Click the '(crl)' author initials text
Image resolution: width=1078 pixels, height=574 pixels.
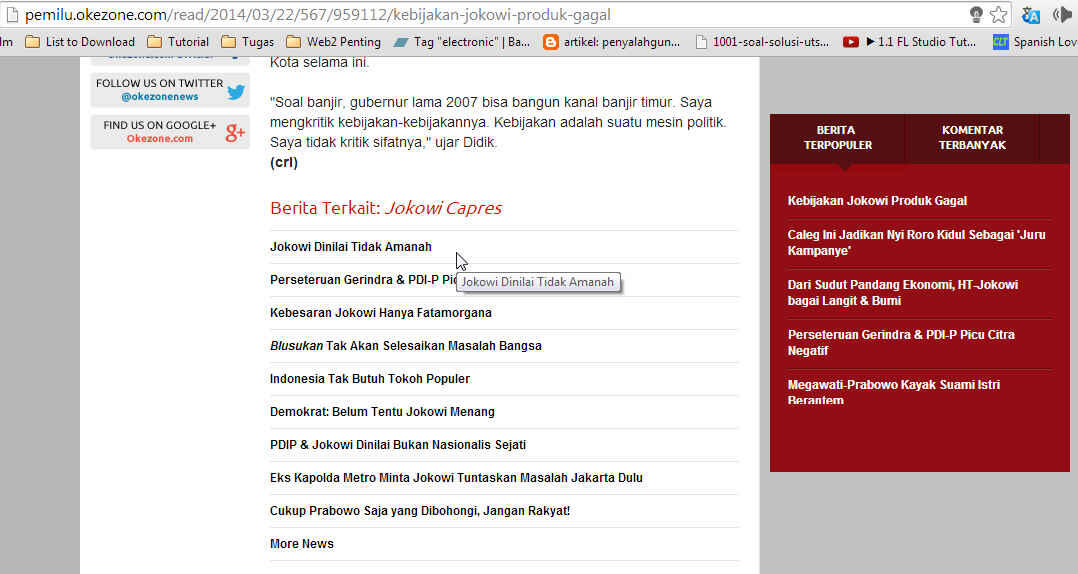(x=284, y=162)
